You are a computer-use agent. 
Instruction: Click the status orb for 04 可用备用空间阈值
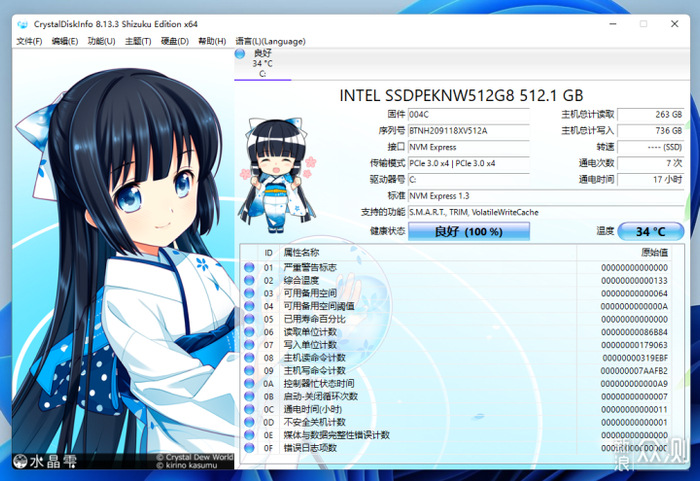[249, 306]
